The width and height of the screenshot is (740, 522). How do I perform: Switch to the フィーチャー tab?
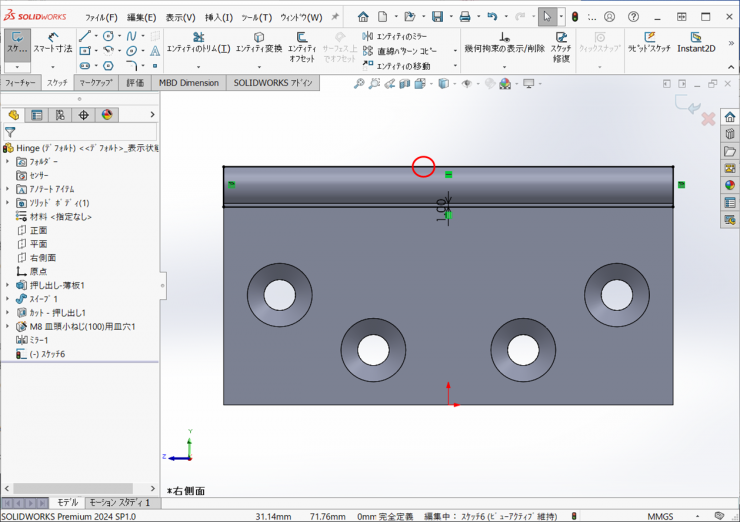[20, 83]
